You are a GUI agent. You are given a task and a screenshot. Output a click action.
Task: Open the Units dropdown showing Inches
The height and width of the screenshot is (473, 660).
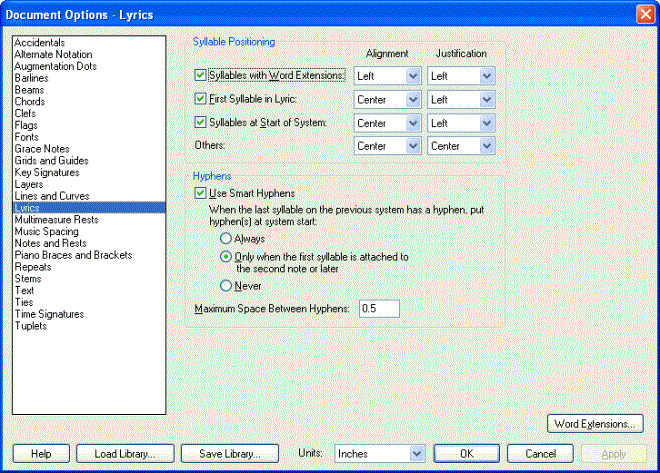(380, 454)
